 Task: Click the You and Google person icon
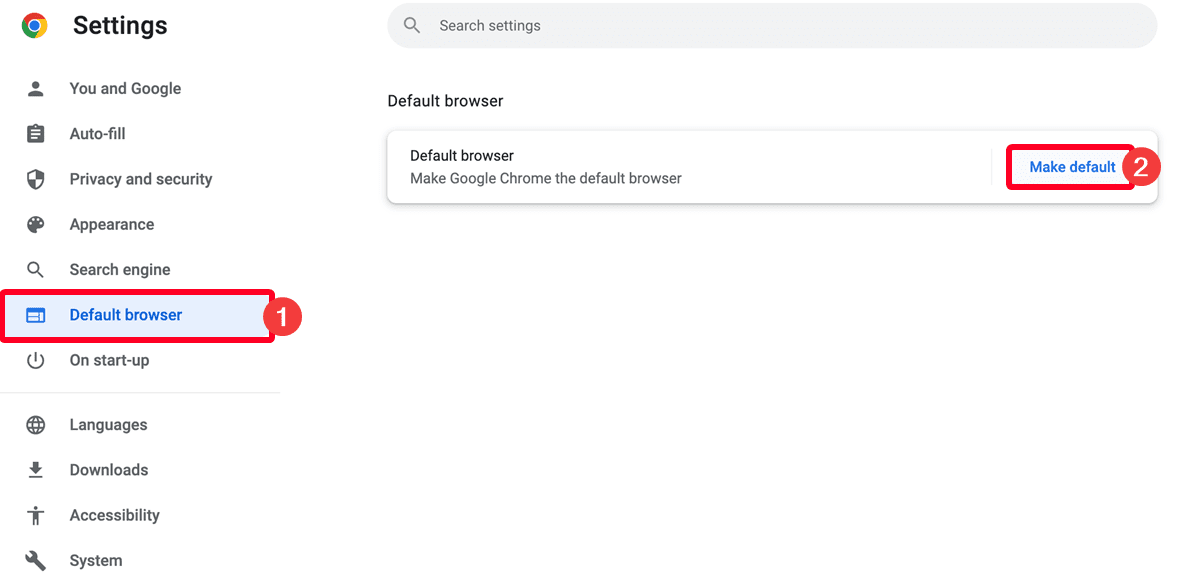click(36, 88)
